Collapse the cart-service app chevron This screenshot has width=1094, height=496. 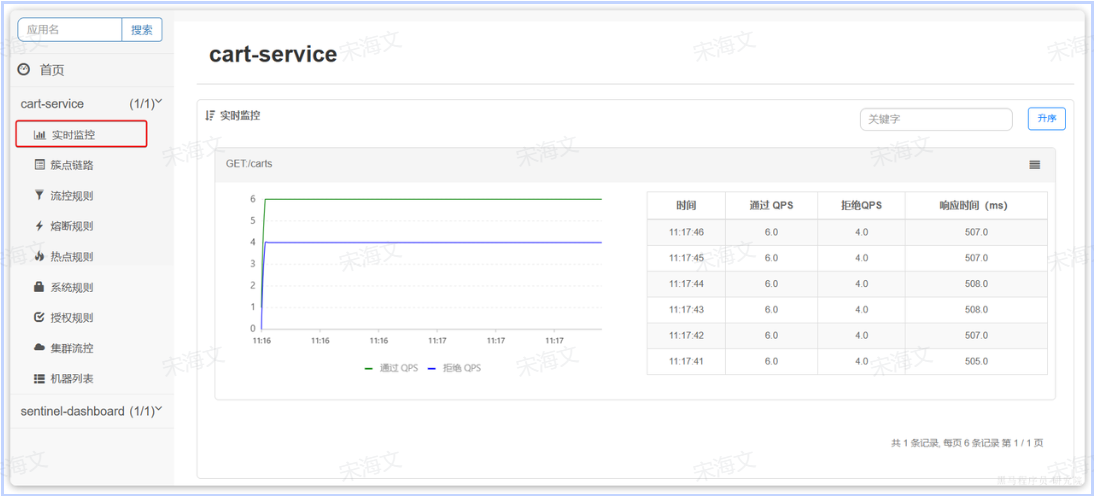(158, 103)
